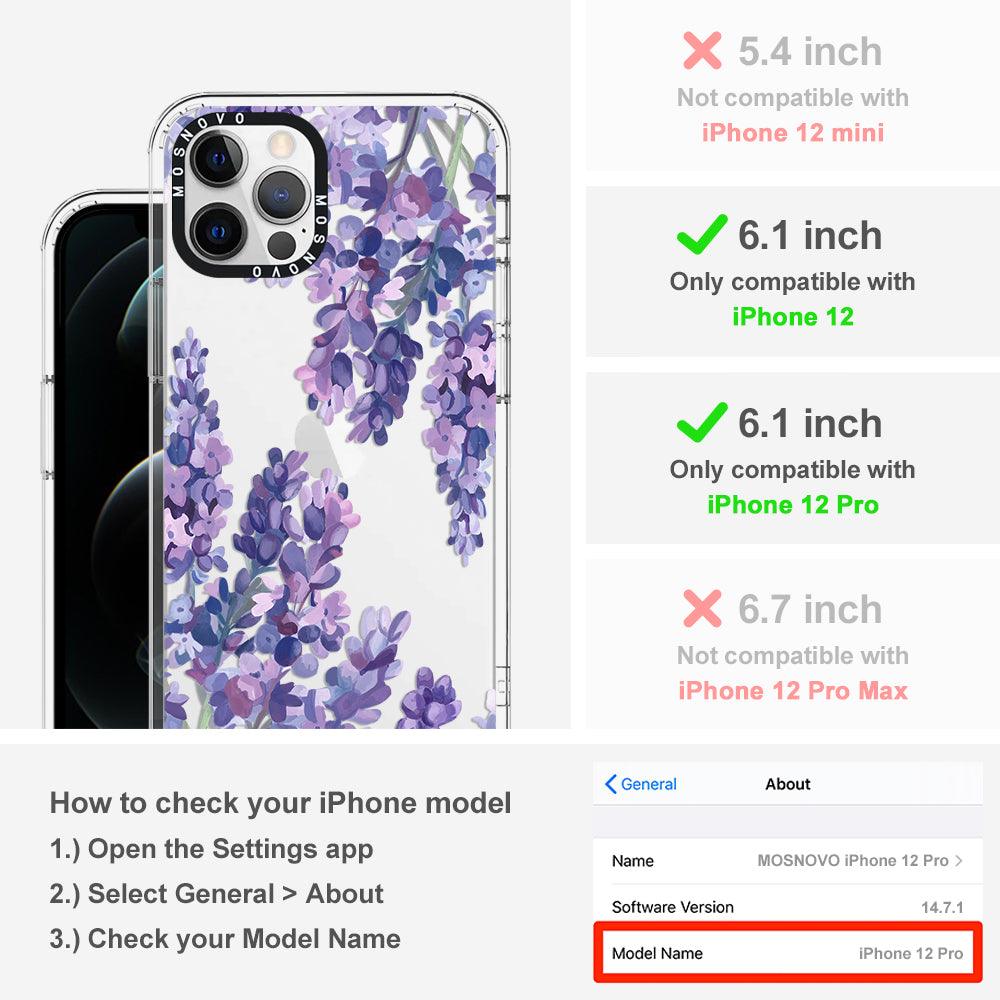Select the Software Version 14.7.1 row

pyautogui.click(x=788, y=906)
